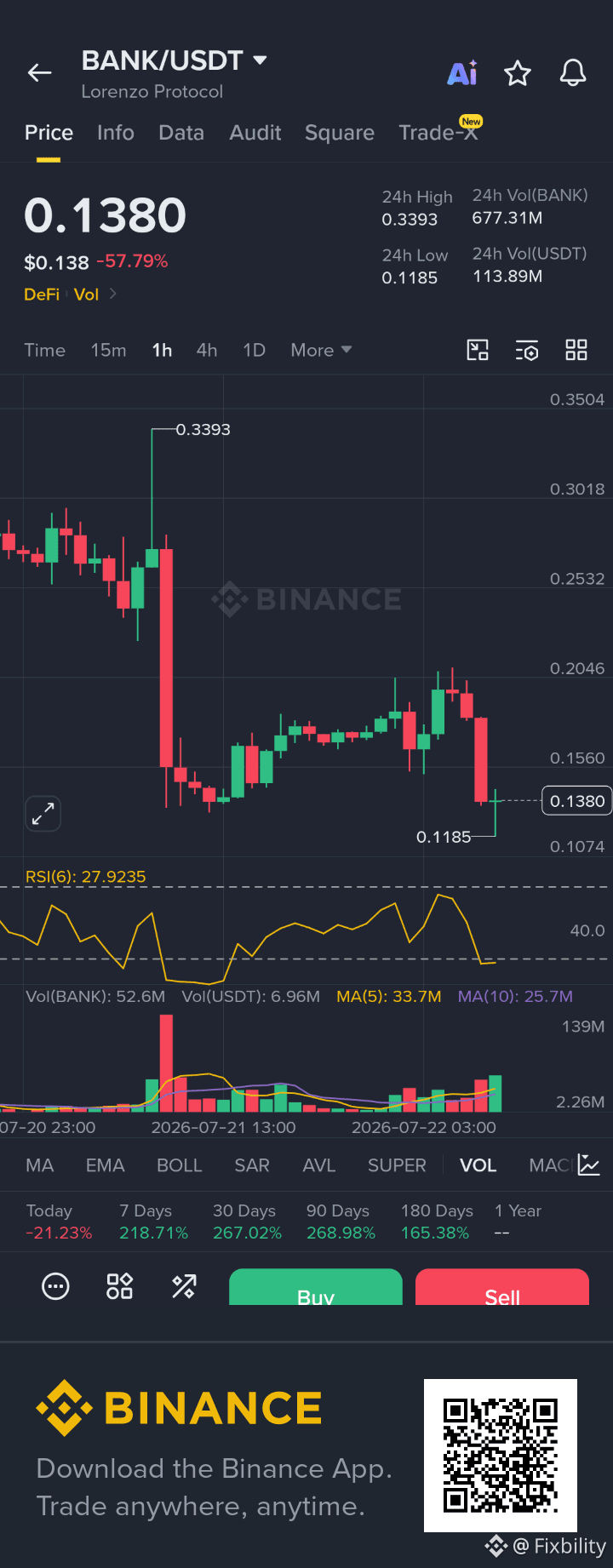
Task: Tap the red Sell button
Action: click(x=502, y=1287)
